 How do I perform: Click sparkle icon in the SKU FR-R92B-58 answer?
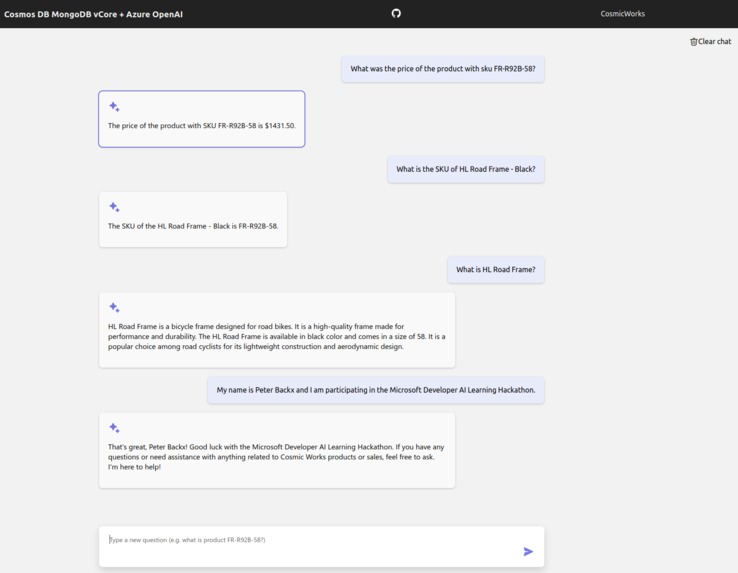pos(114,207)
